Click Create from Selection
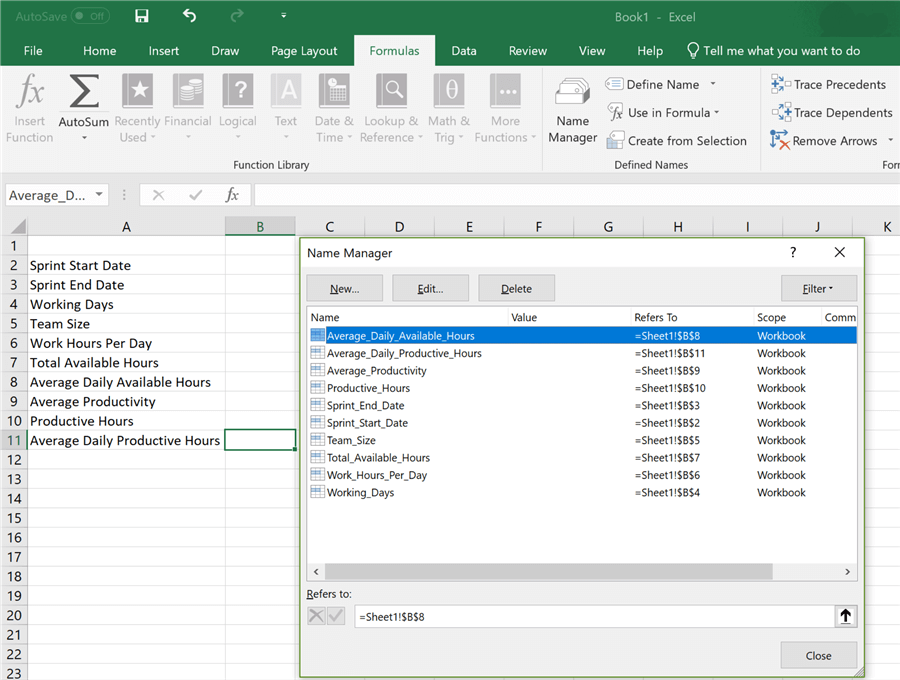This screenshot has width=900, height=680. click(677, 141)
